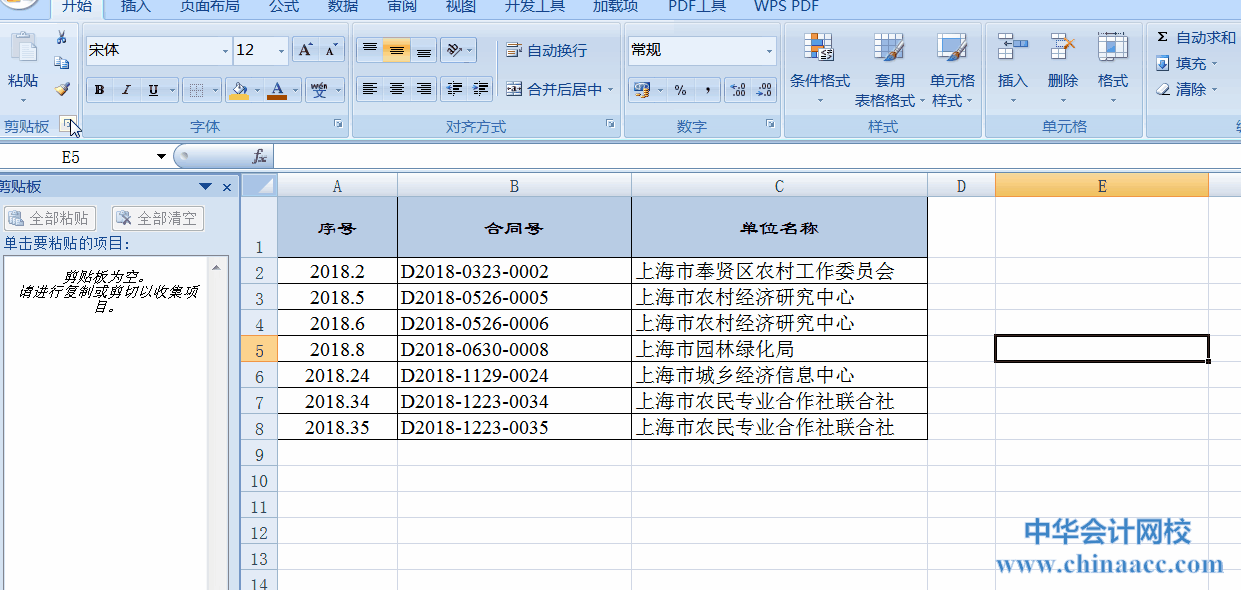Click the accounting number format icon
Screen dimensions: 1241x590
(642, 90)
